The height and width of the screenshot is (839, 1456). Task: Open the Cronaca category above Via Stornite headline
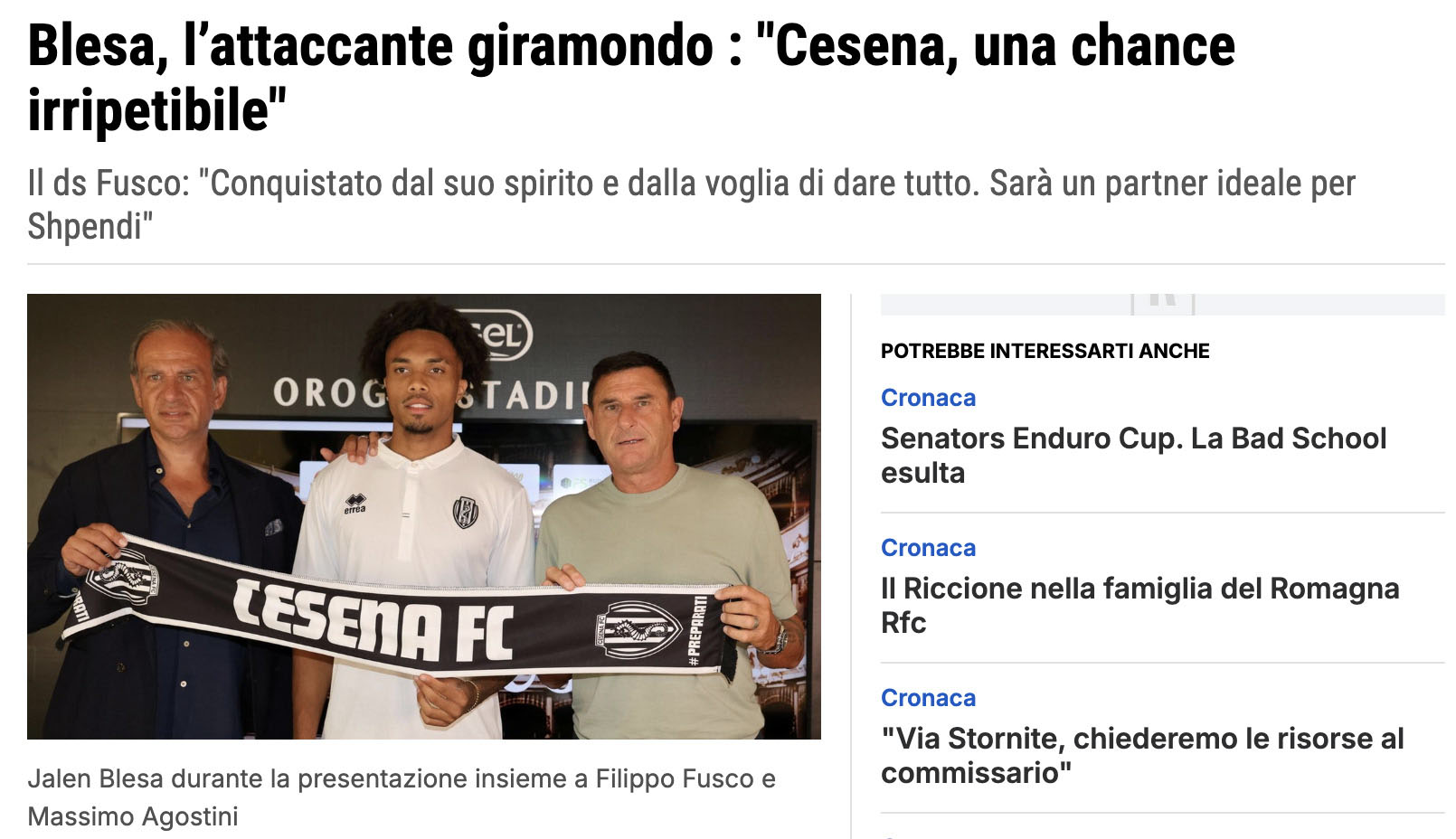(928, 698)
